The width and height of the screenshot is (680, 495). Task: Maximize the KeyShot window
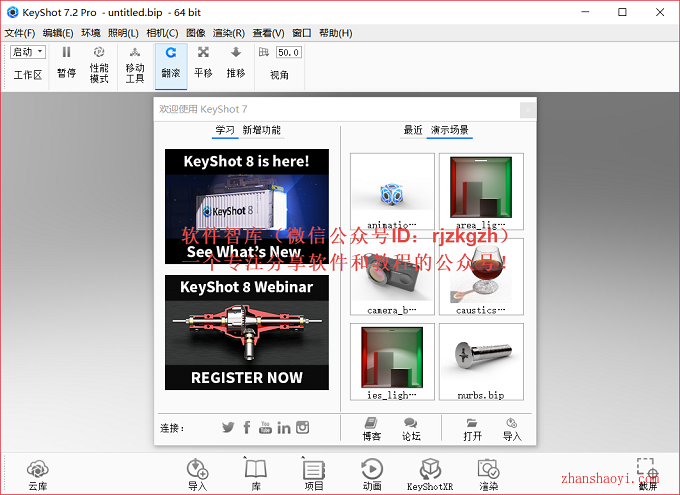click(x=622, y=12)
